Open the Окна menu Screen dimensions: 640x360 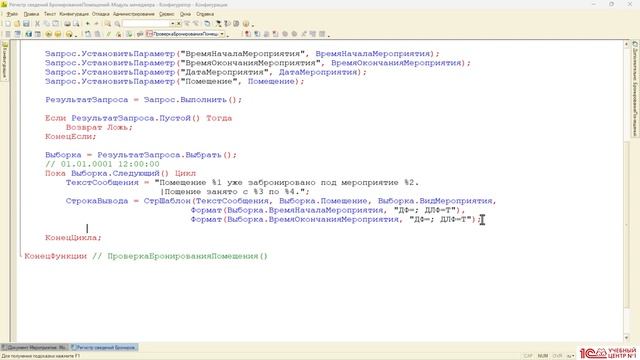[185, 14]
